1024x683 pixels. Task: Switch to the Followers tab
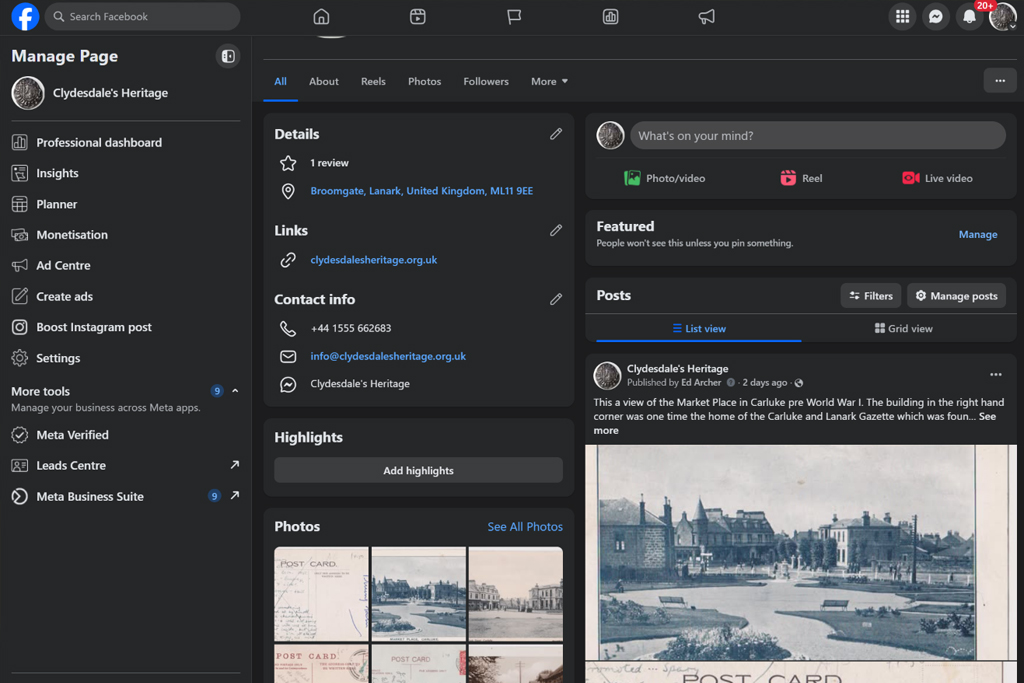pyautogui.click(x=486, y=82)
